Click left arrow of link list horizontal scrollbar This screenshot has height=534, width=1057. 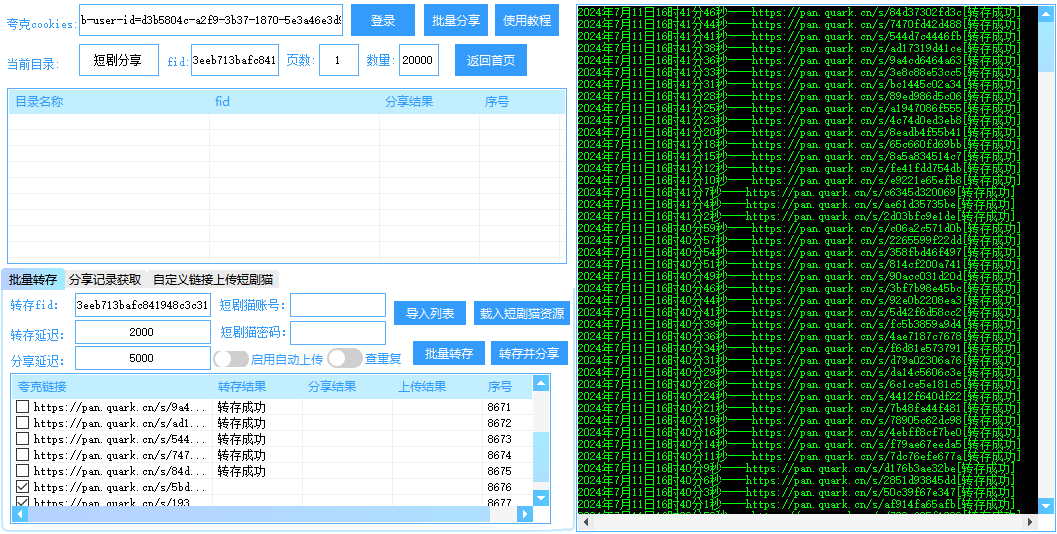click(19, 514)
